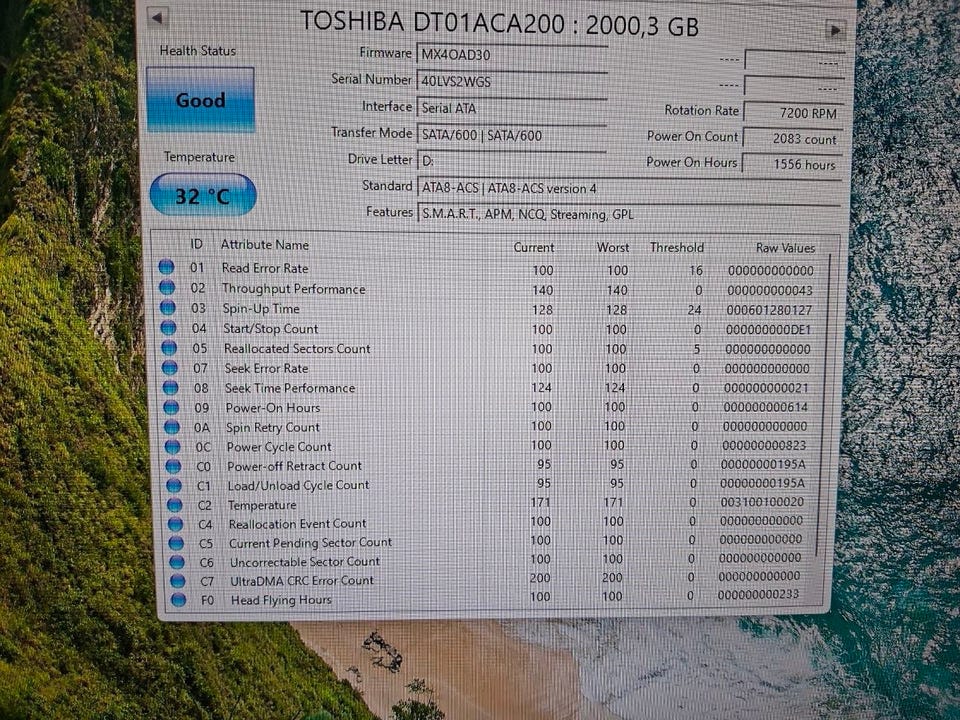Click the Power On Hours value 1556 hours
Screen dimensions: 960x720
(793, 164)
